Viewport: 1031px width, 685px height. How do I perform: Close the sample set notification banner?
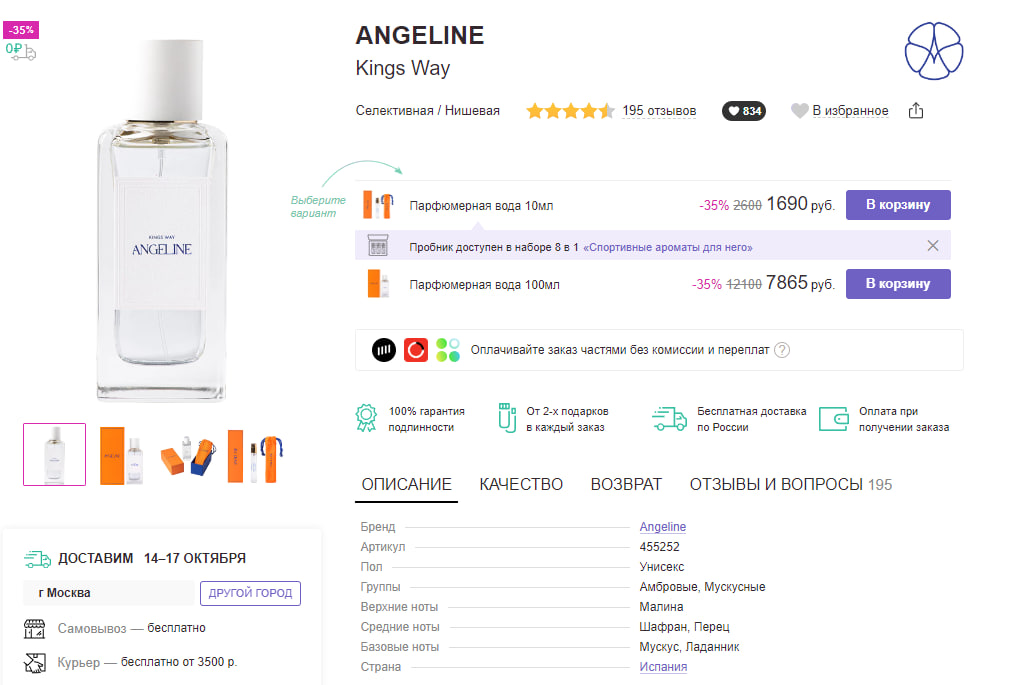pyautogui.click(x=933, y=246)
